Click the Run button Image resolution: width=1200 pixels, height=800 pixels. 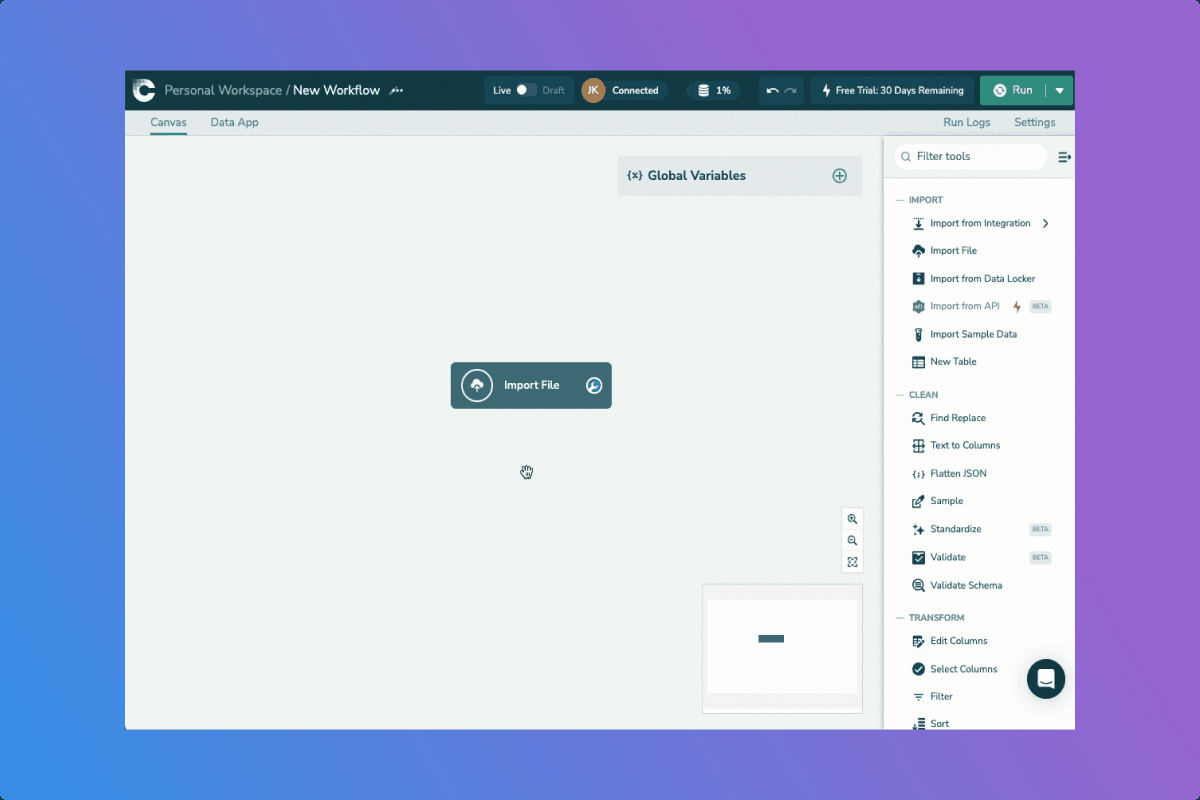coord(1013,90)
